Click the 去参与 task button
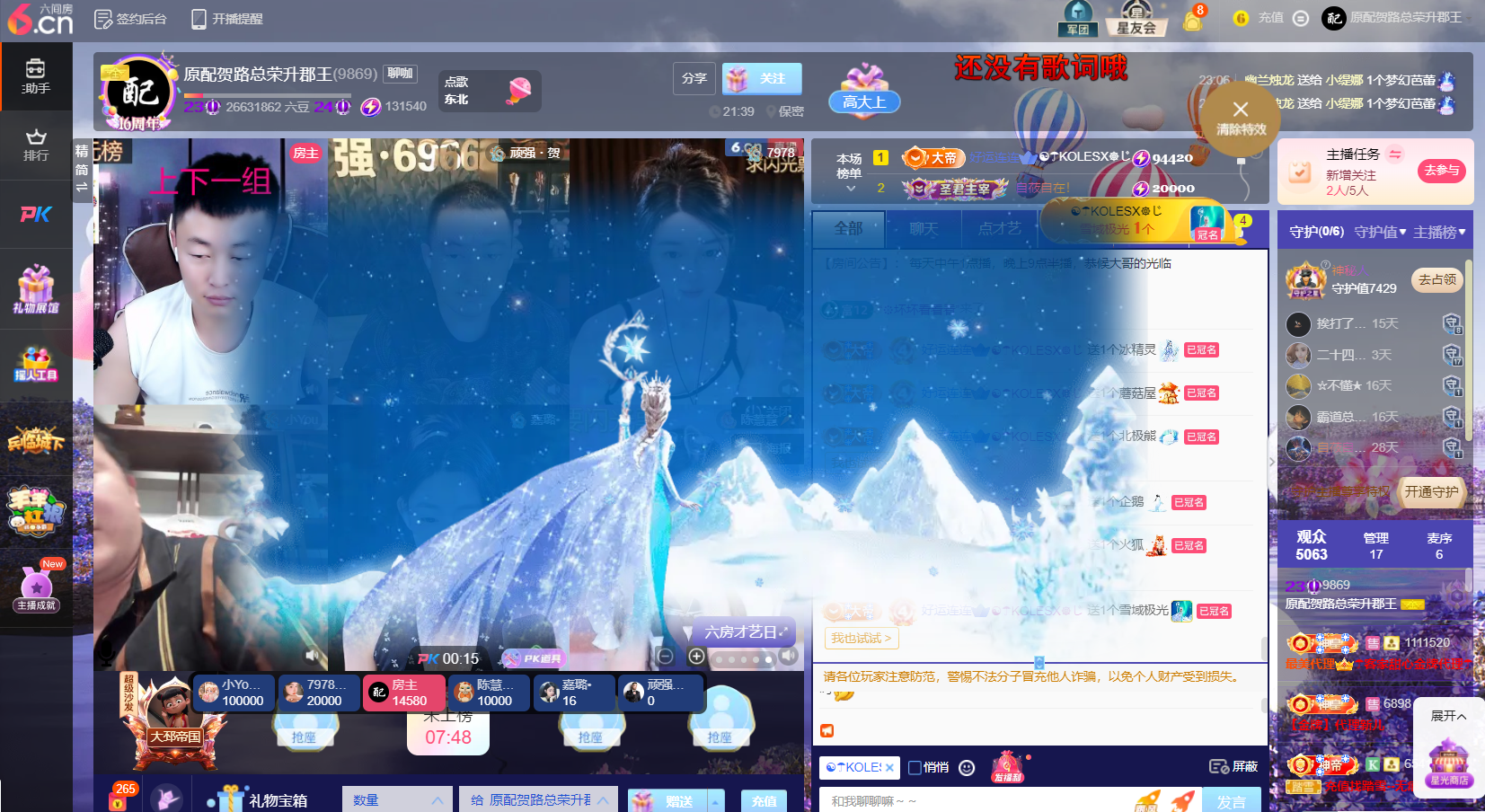Viewport: 1485px width, 812px height. pyautogui.click(x=1442, y=170)
